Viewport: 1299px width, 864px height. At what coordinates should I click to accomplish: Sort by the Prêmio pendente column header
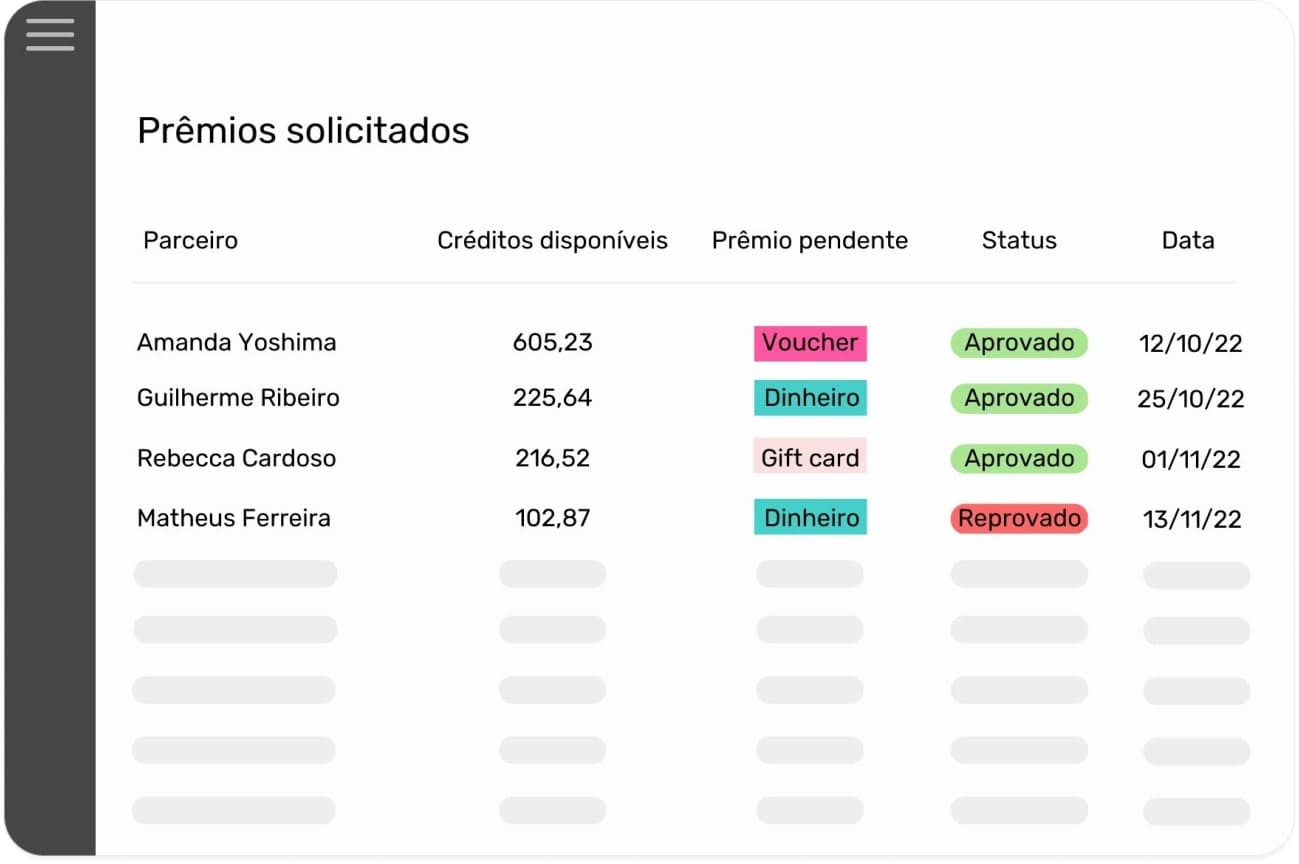point(809,240)
